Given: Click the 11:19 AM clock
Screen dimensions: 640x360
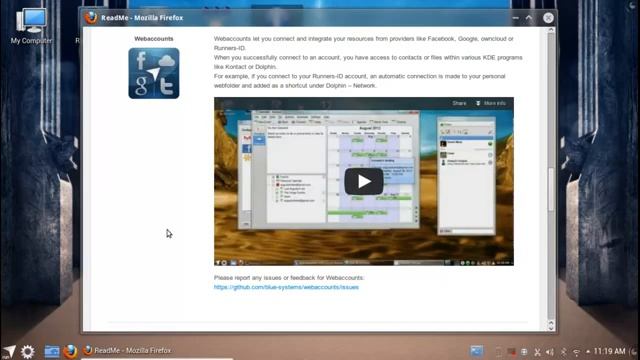Looking at the screenshot, I should (x=609, y=351).
